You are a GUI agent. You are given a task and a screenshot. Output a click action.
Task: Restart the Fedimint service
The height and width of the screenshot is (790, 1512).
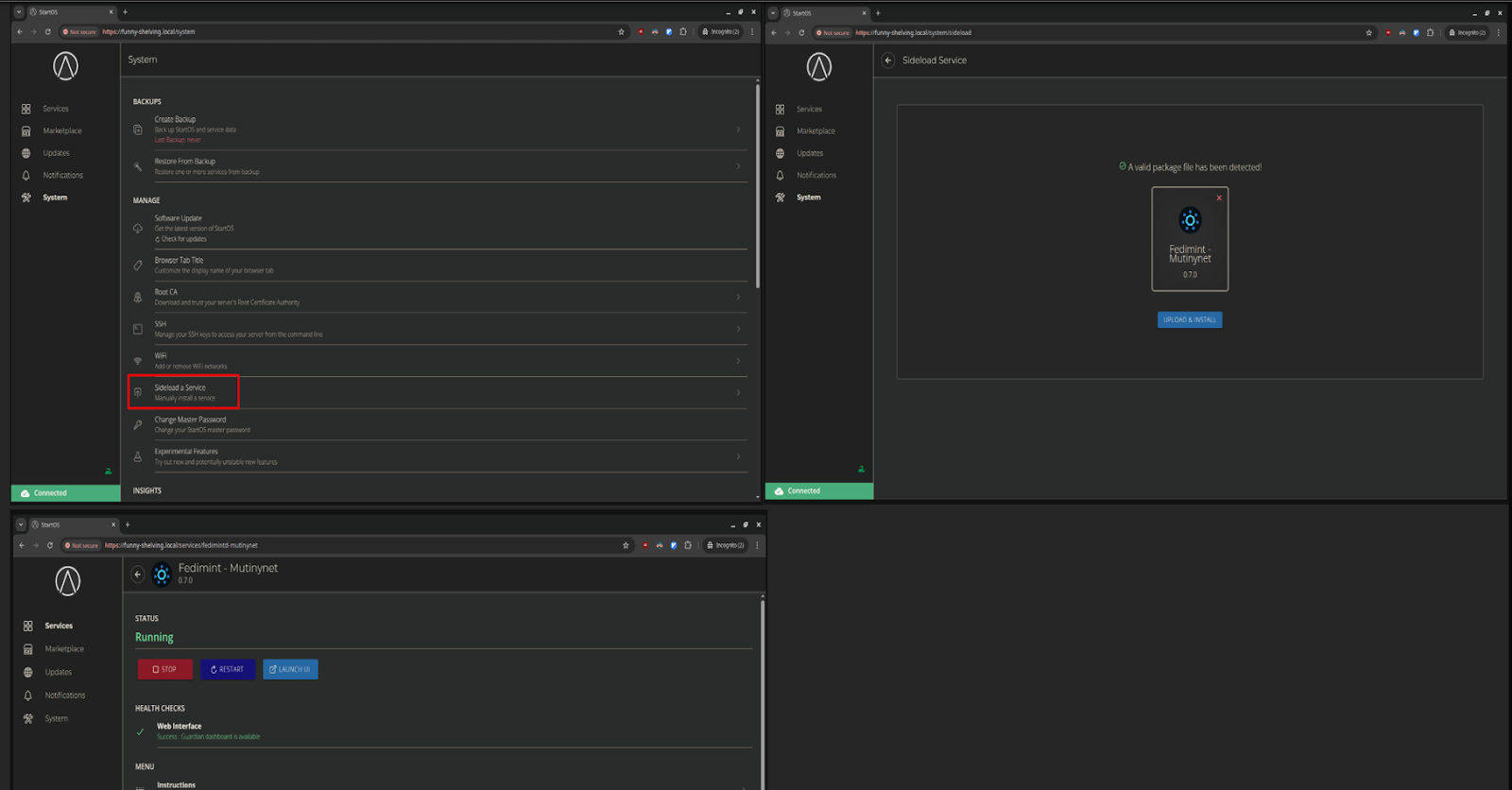click(x=228, y=669)
